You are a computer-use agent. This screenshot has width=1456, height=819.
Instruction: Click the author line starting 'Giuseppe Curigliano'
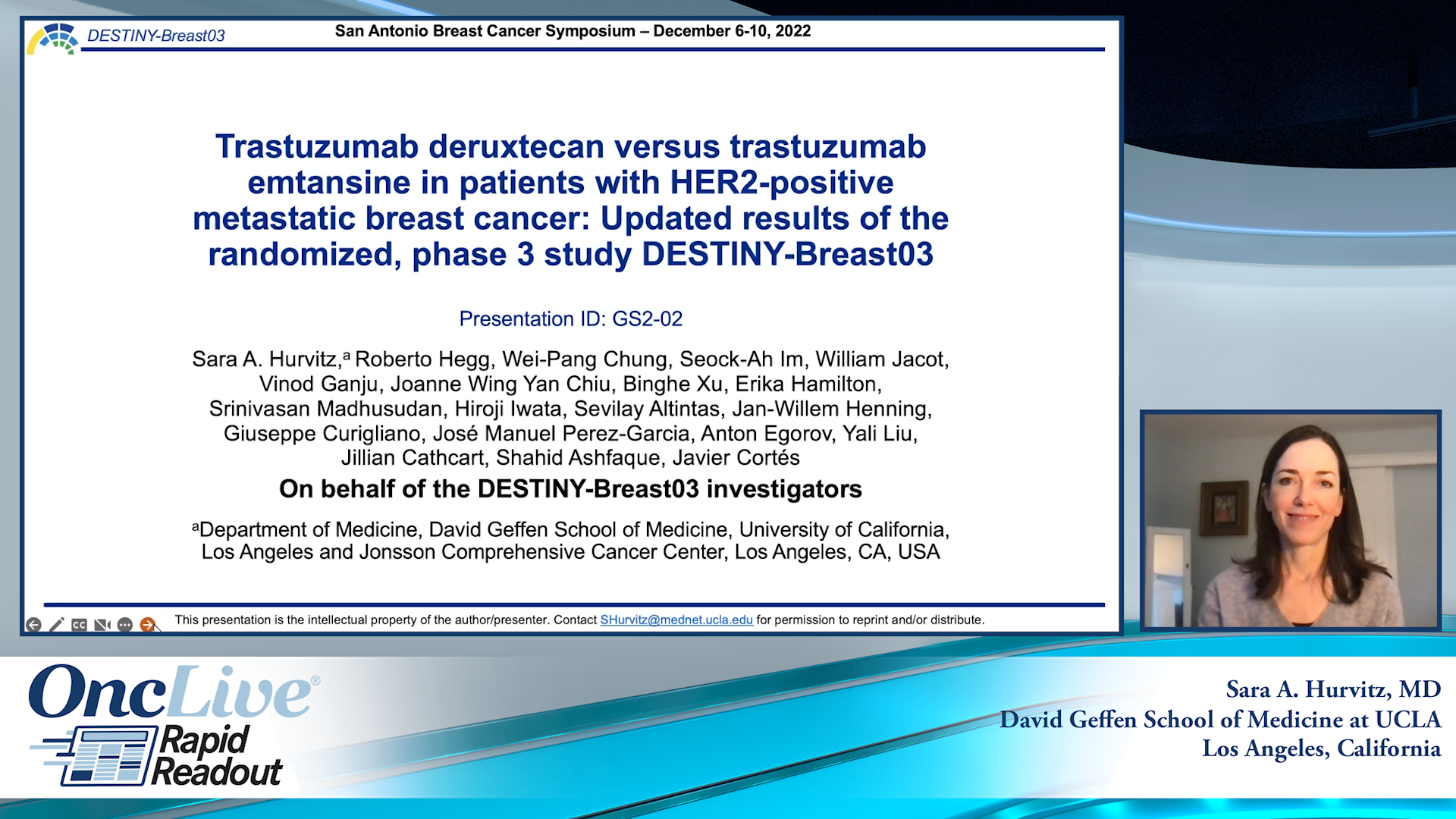coord(571,434)
